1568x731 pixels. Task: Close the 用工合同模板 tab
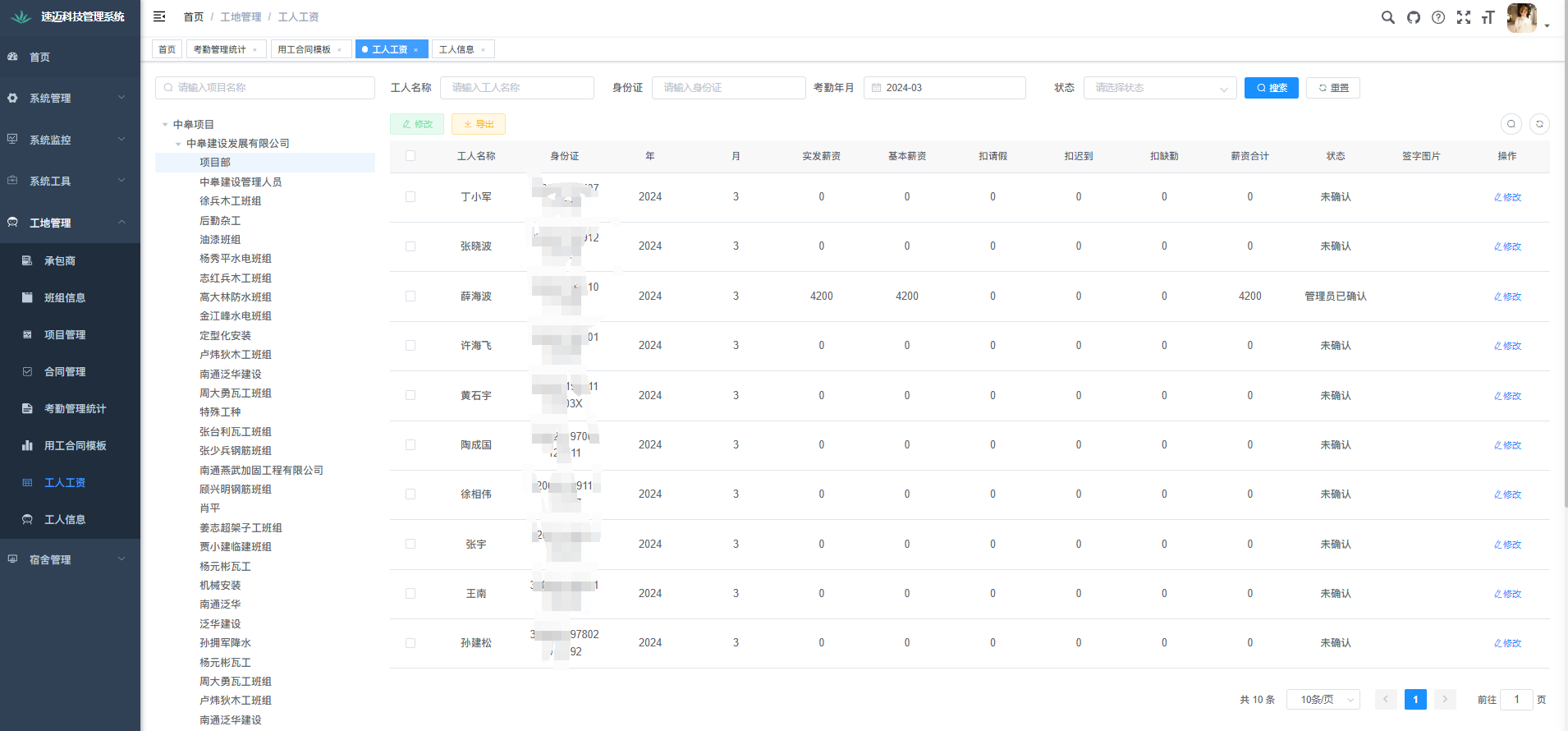pos(340,50)
